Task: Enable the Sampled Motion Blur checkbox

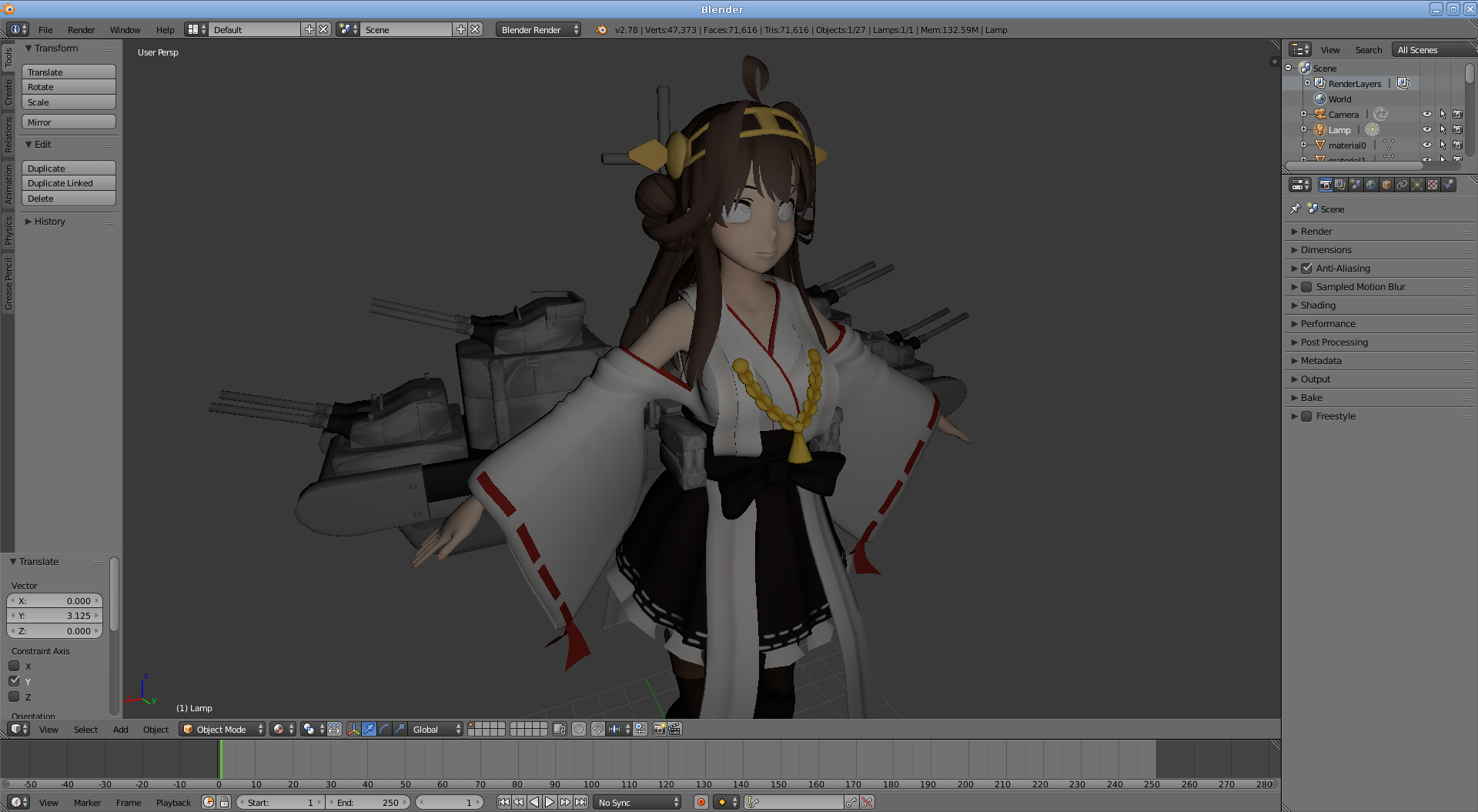Action: tap(1306, 287)
